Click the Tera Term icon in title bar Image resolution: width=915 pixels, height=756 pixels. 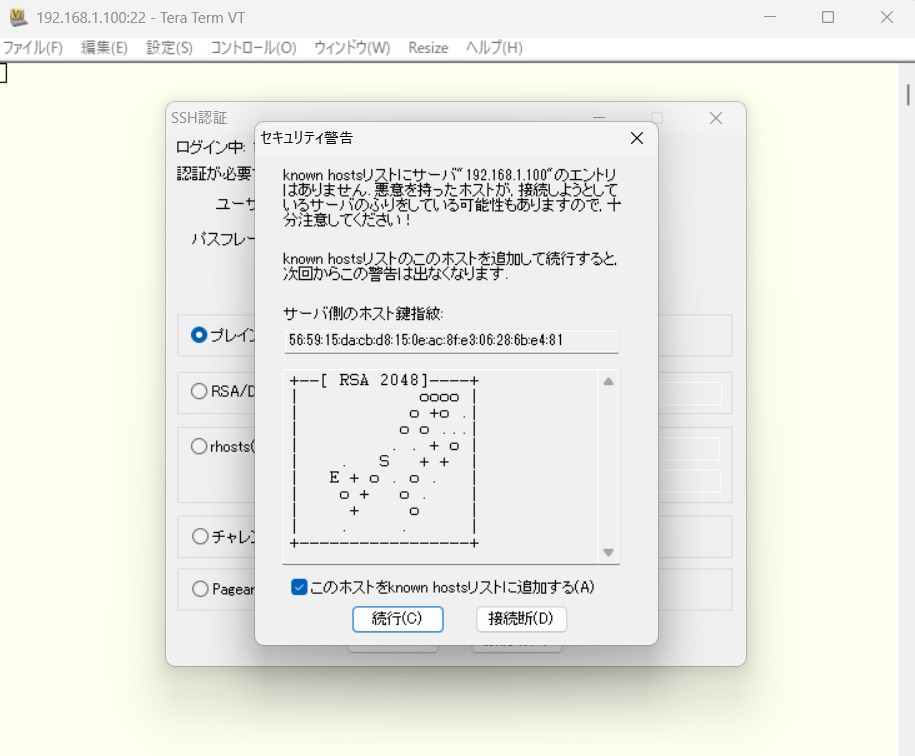(18, 18)
